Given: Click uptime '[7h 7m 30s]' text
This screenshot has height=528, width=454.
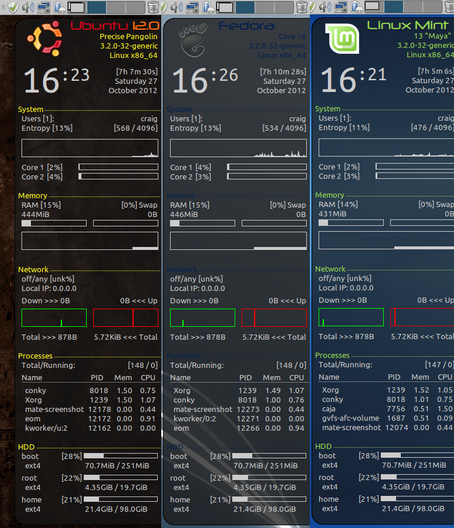Looking at the screenshot, I should pyautogui.click(x=137, y=72).
